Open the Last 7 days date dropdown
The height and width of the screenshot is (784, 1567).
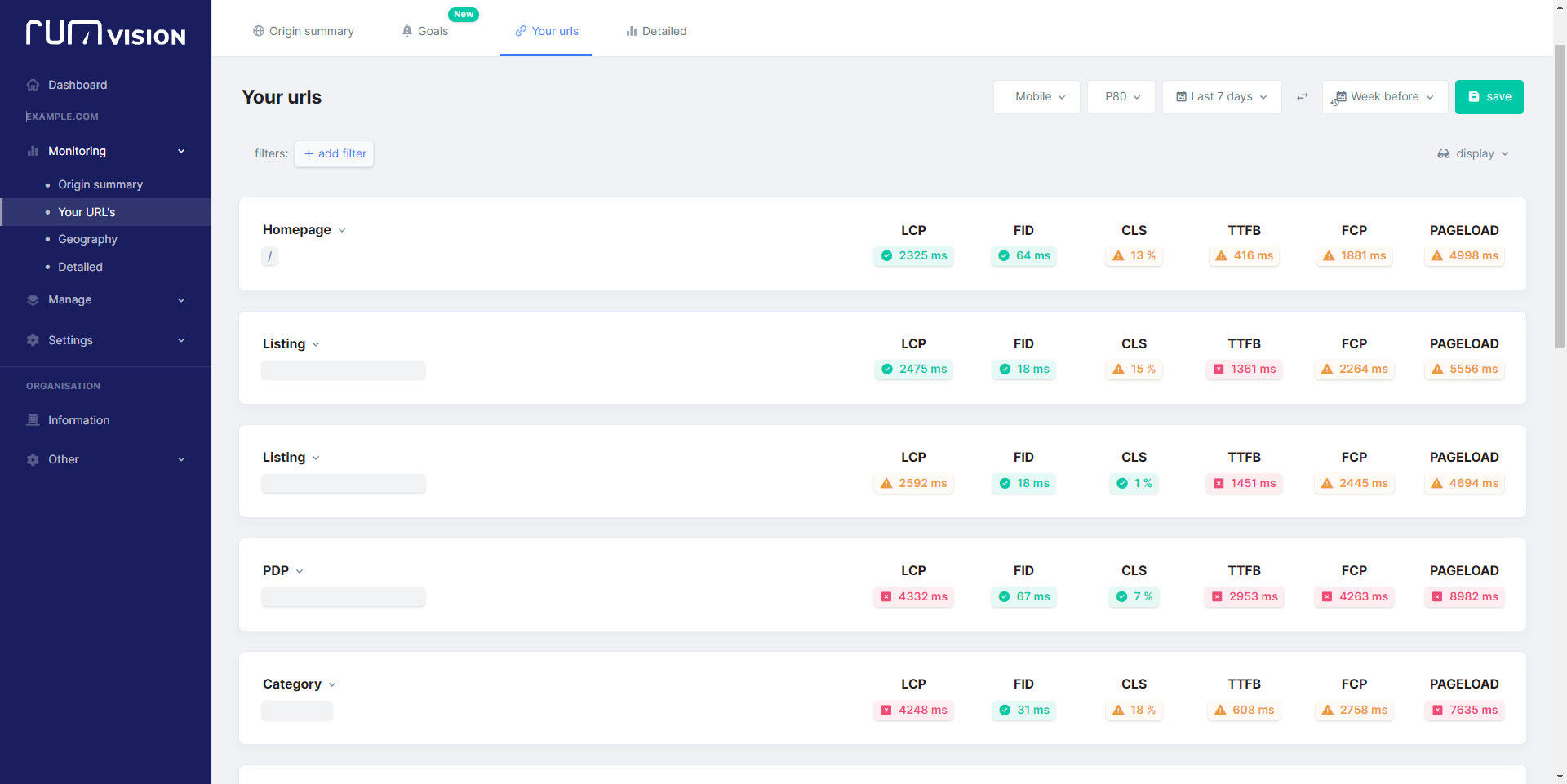1221,97
